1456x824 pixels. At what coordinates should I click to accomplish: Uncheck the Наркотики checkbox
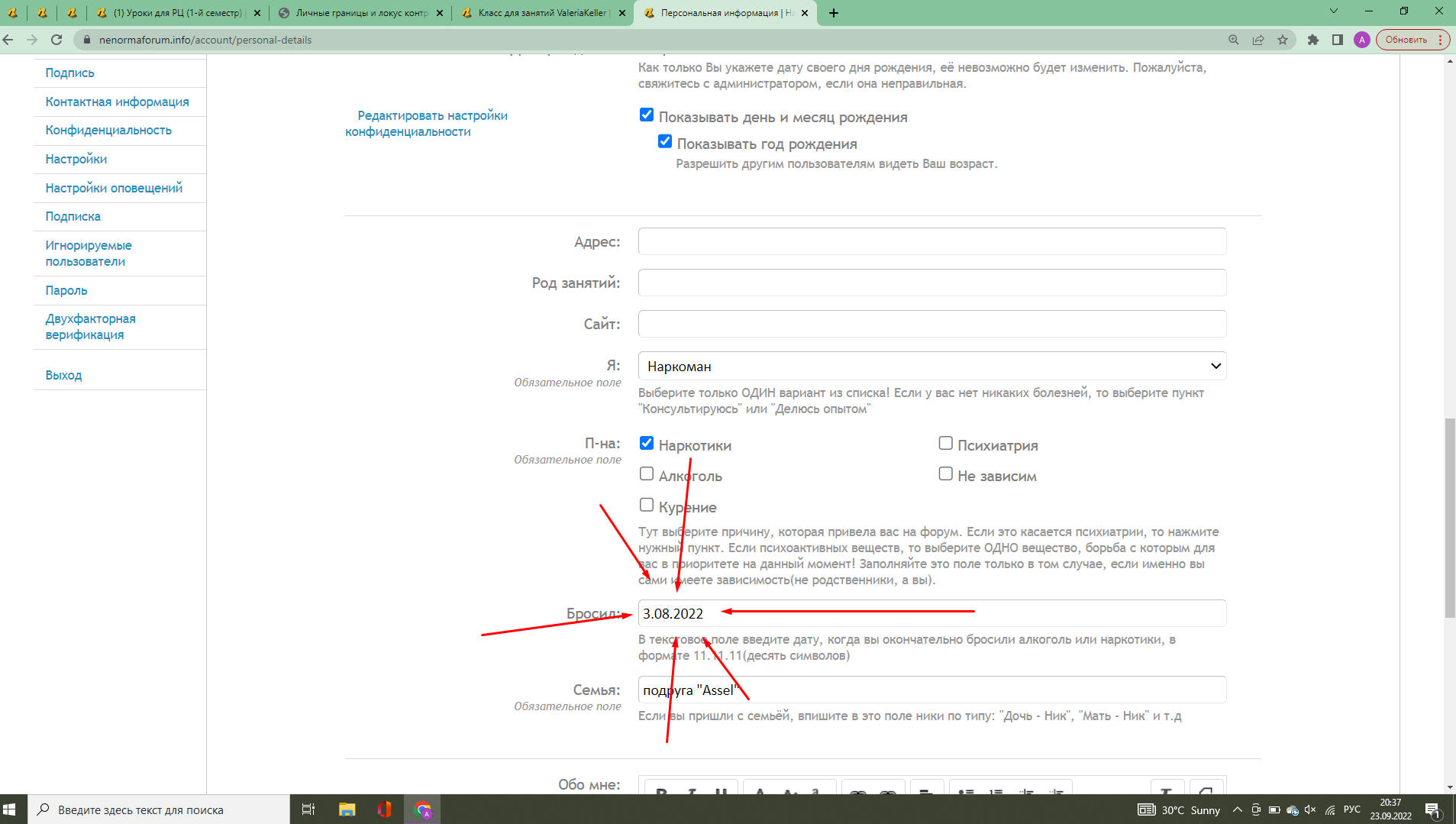pyautogui.click(x=647, y=444)
